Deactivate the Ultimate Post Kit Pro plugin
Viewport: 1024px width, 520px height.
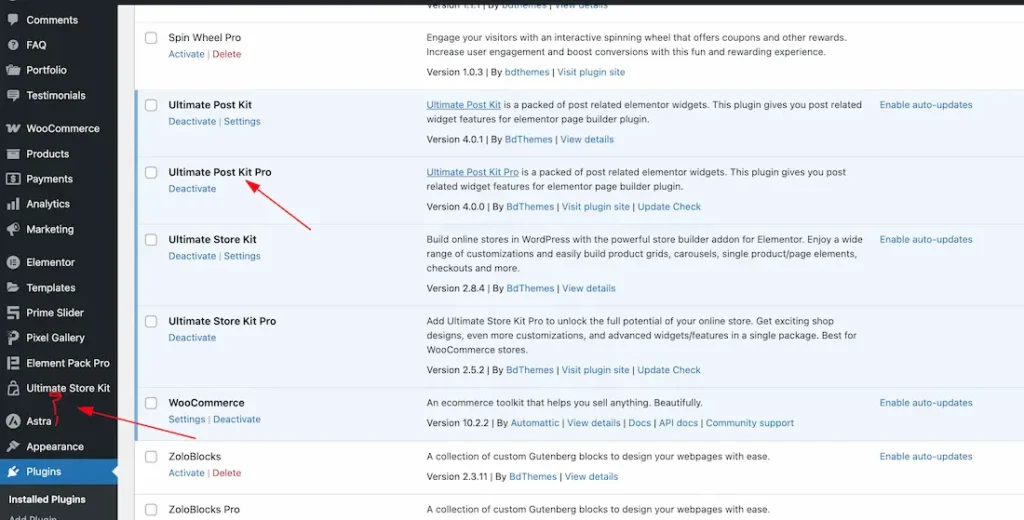[192, 189]
